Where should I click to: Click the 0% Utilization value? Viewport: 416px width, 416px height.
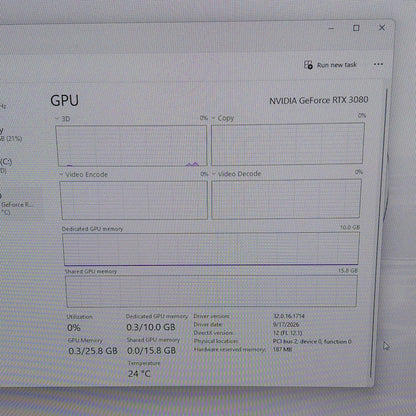click(x=74, y=328)
